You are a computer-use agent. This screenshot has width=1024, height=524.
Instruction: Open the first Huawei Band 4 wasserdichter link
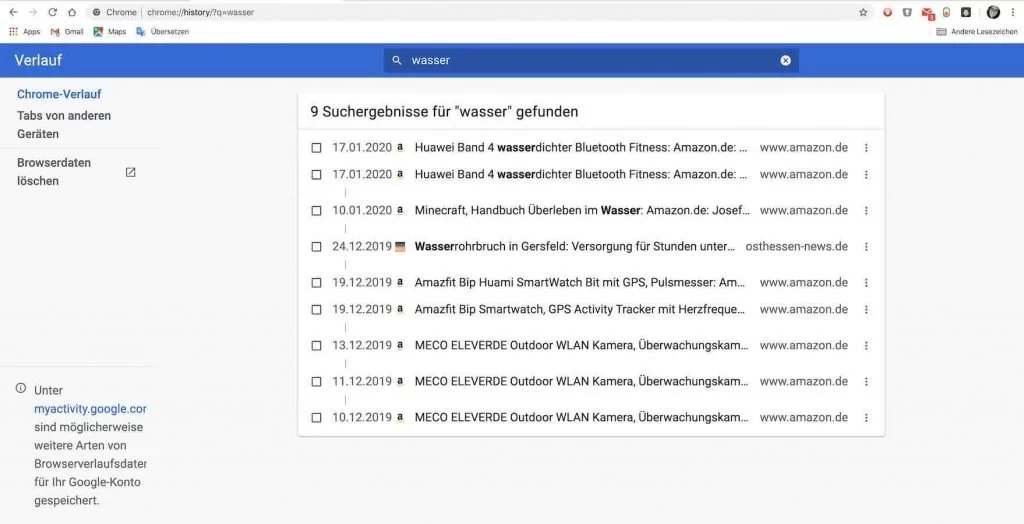tap(581, 148)
